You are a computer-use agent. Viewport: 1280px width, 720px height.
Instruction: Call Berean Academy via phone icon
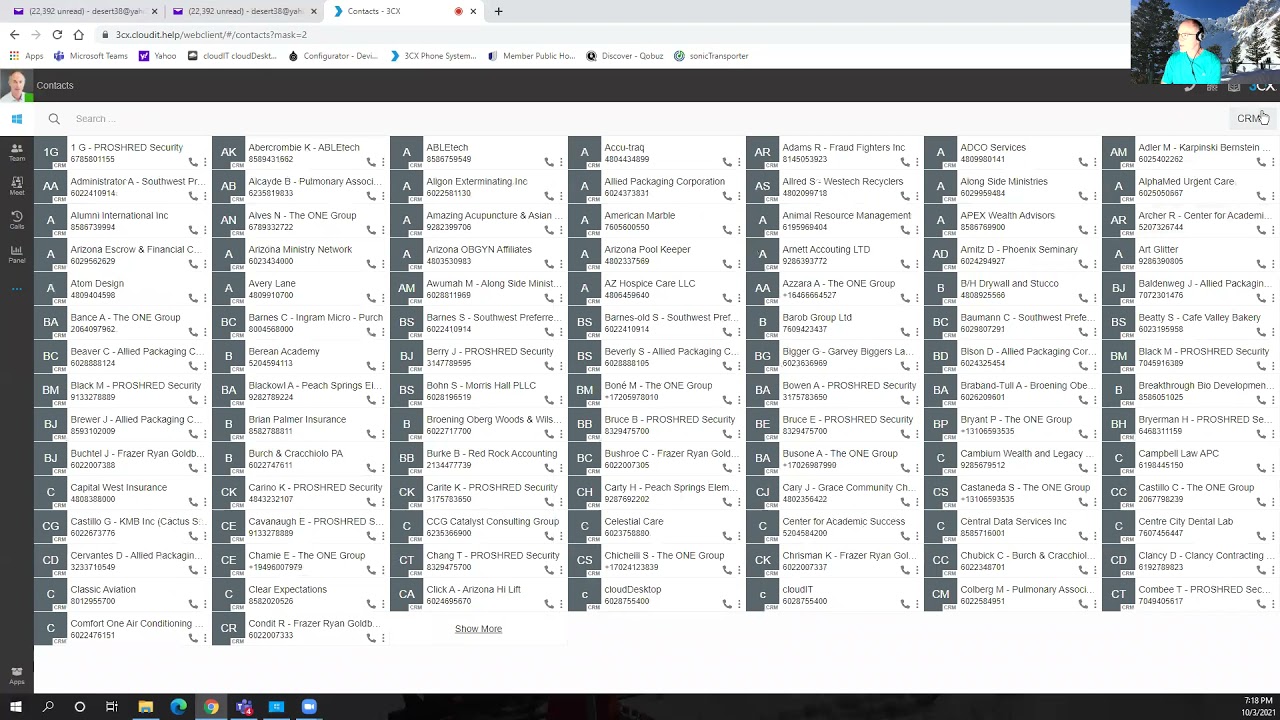tap(371, 366)
